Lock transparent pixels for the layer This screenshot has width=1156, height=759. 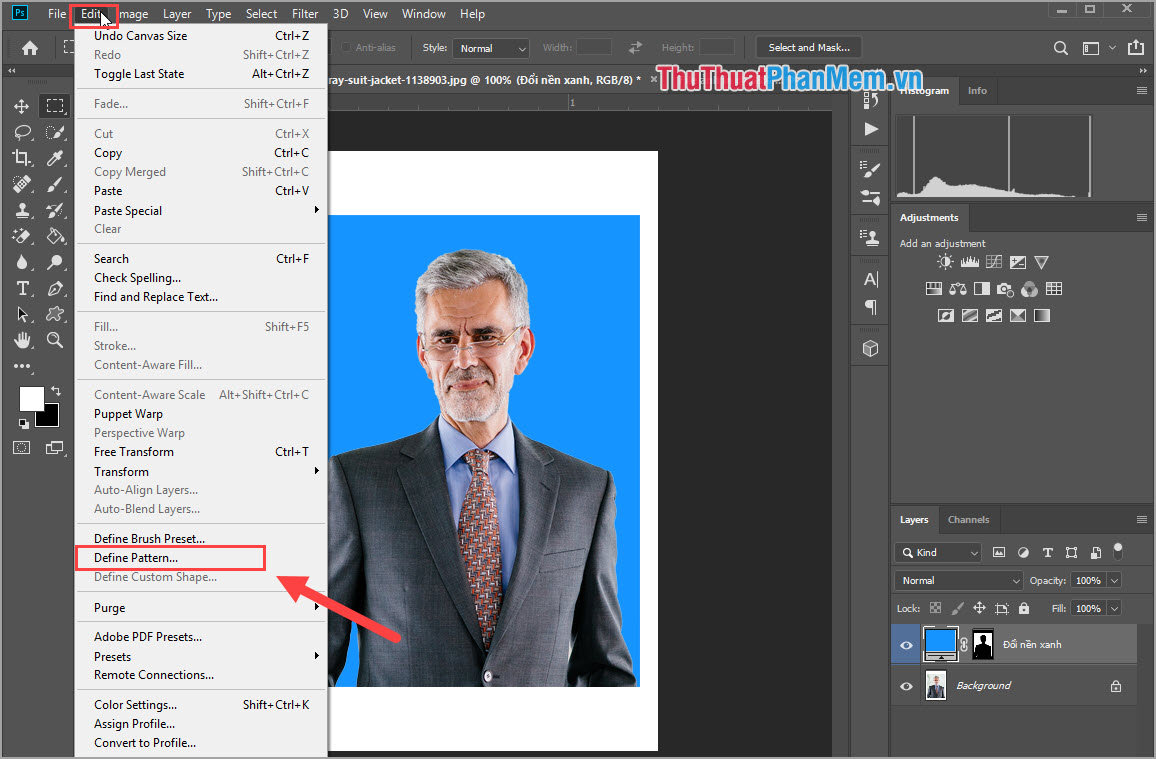pos(934,607)
